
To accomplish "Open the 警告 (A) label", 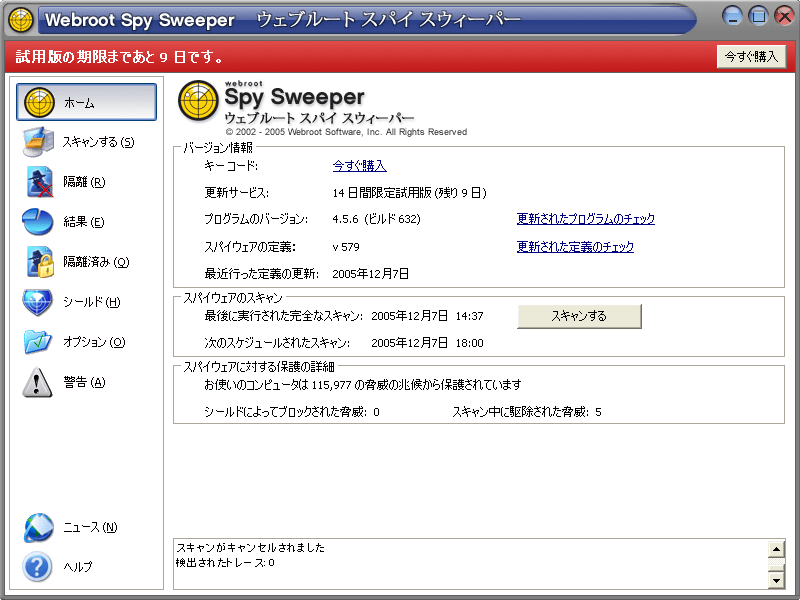I will pyautogui.click(x=84, y=382).
